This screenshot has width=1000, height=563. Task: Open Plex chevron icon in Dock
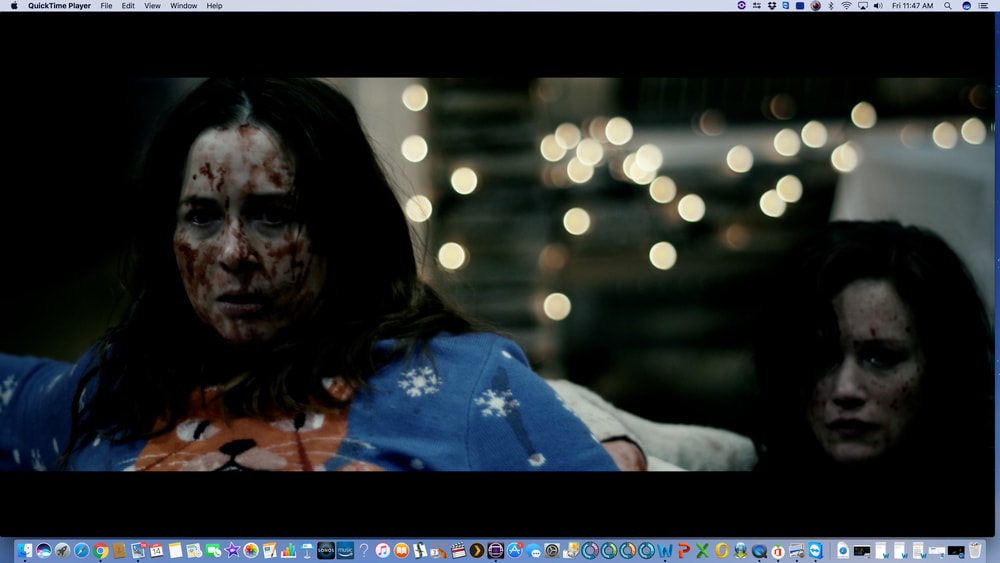pos(476,550)
